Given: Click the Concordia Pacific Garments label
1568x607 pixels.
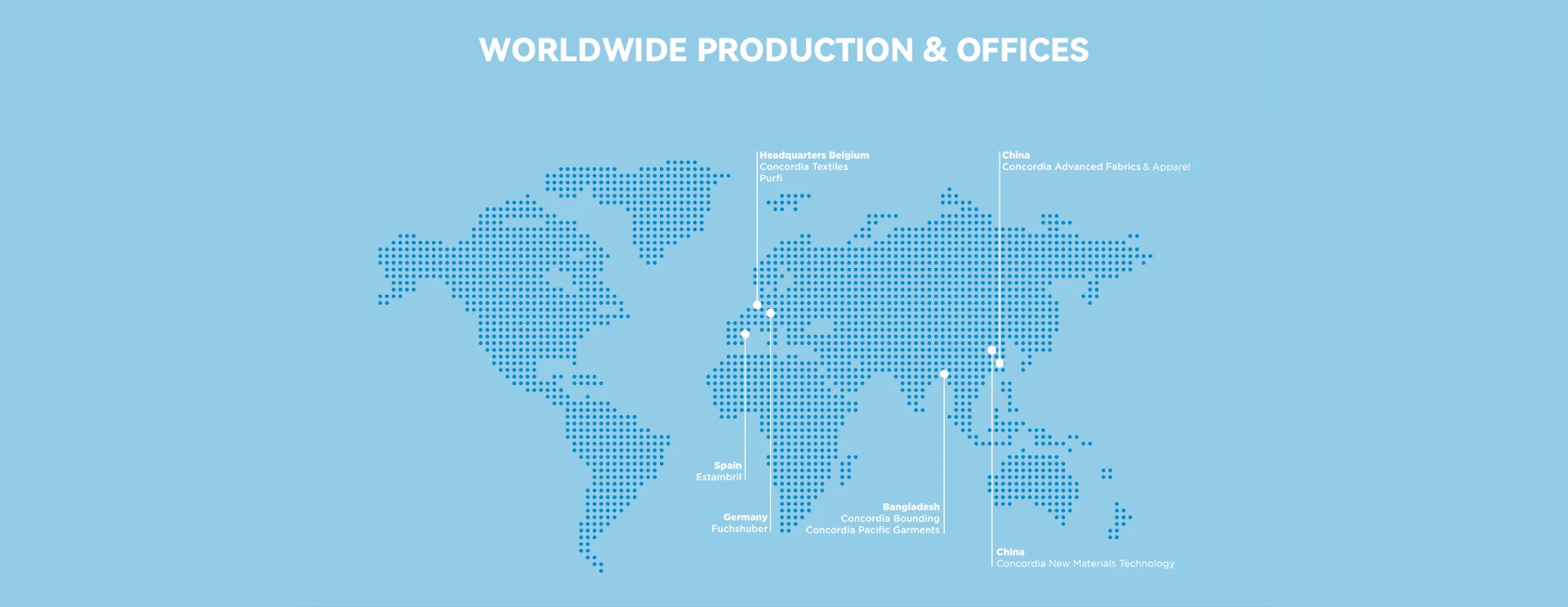Looking at the screenshot, I should 872,530.
